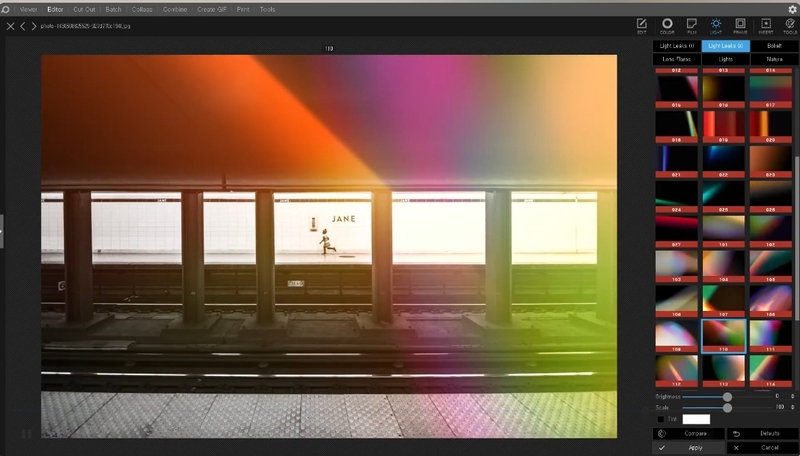Open the Frame tool icon
Viewport: 800px width, 456px height.
tap(740, 24)
